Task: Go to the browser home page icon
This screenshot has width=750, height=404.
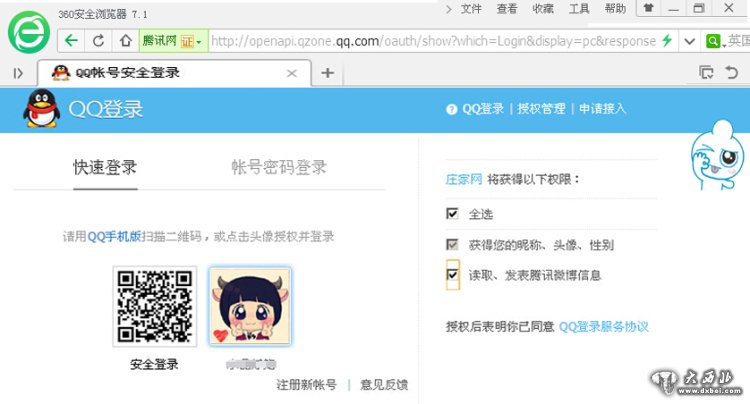Action: (x=125, y=41)
